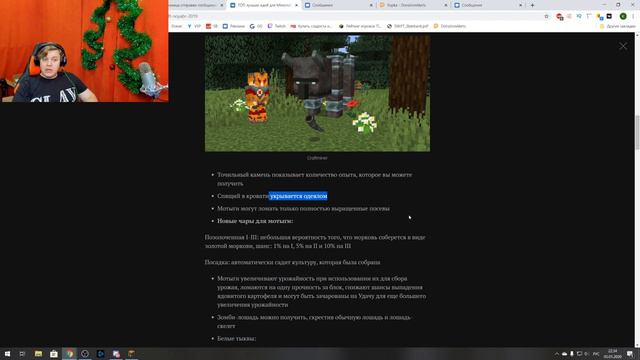Open the blue app icon beside OBS
Image resolution: width=640 pixels, height=360 pixels.
100,354
